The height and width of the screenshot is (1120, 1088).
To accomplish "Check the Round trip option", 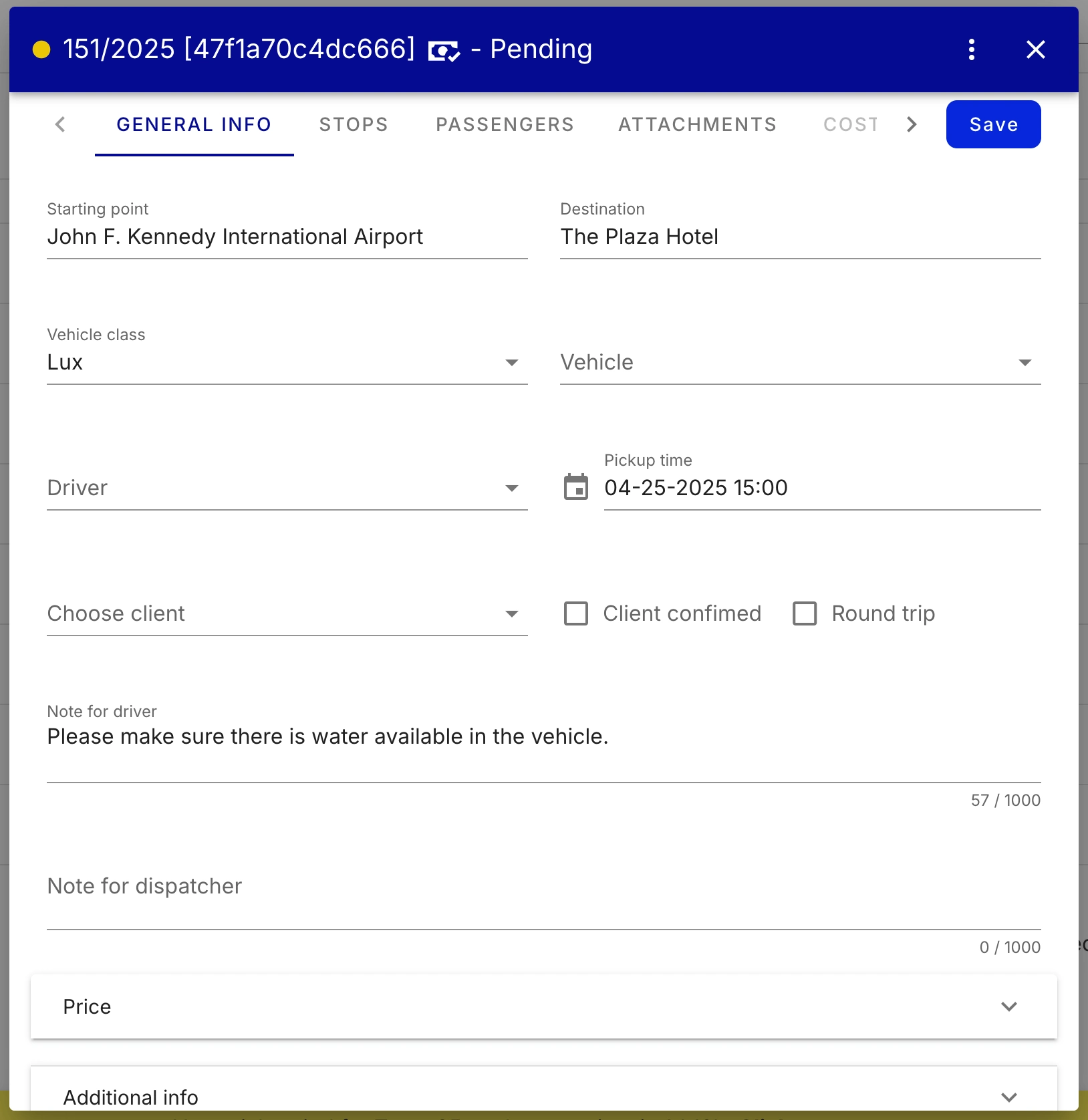I will pyautogui.click(x=805, y=613).
